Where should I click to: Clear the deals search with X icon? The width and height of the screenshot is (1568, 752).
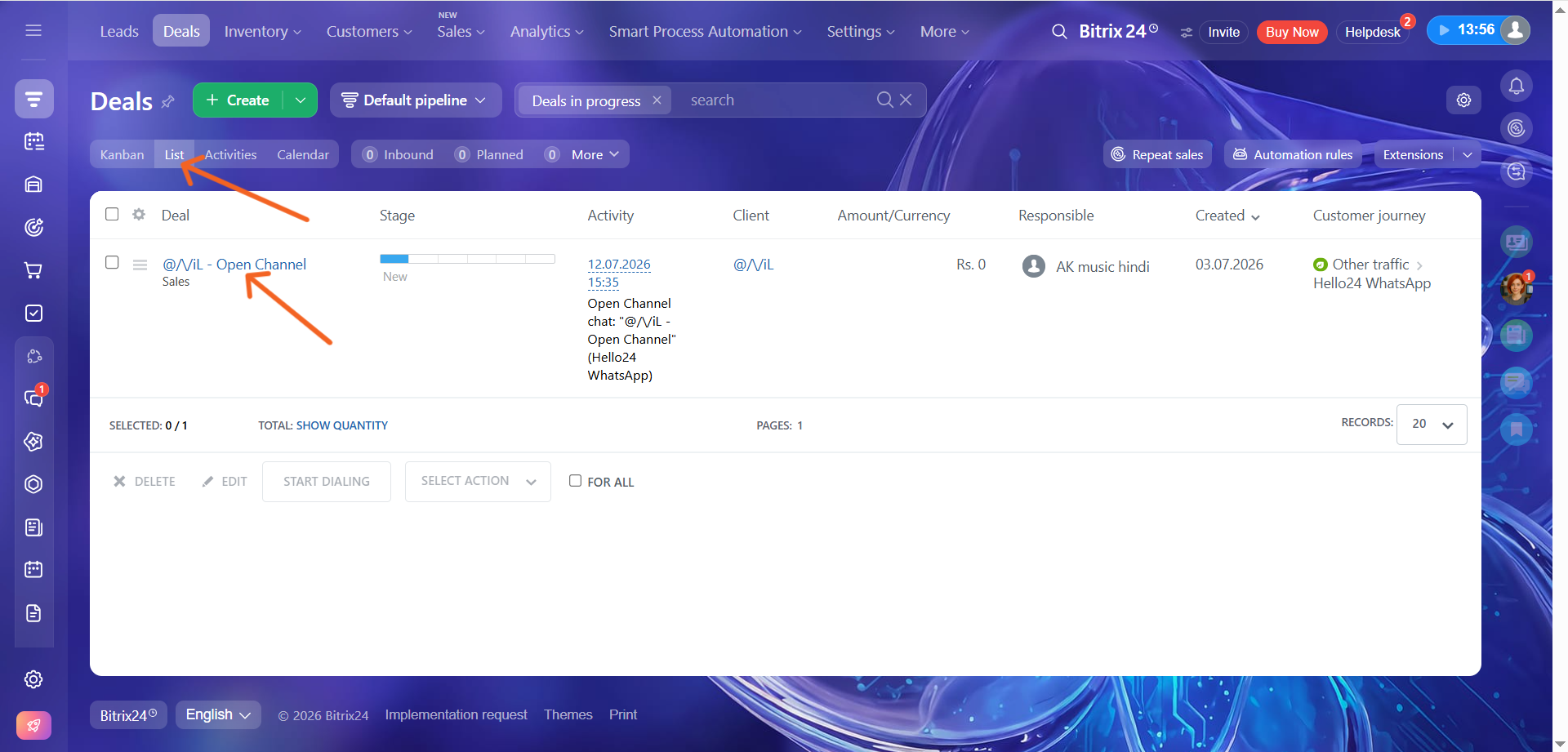(x=906, y=100)
